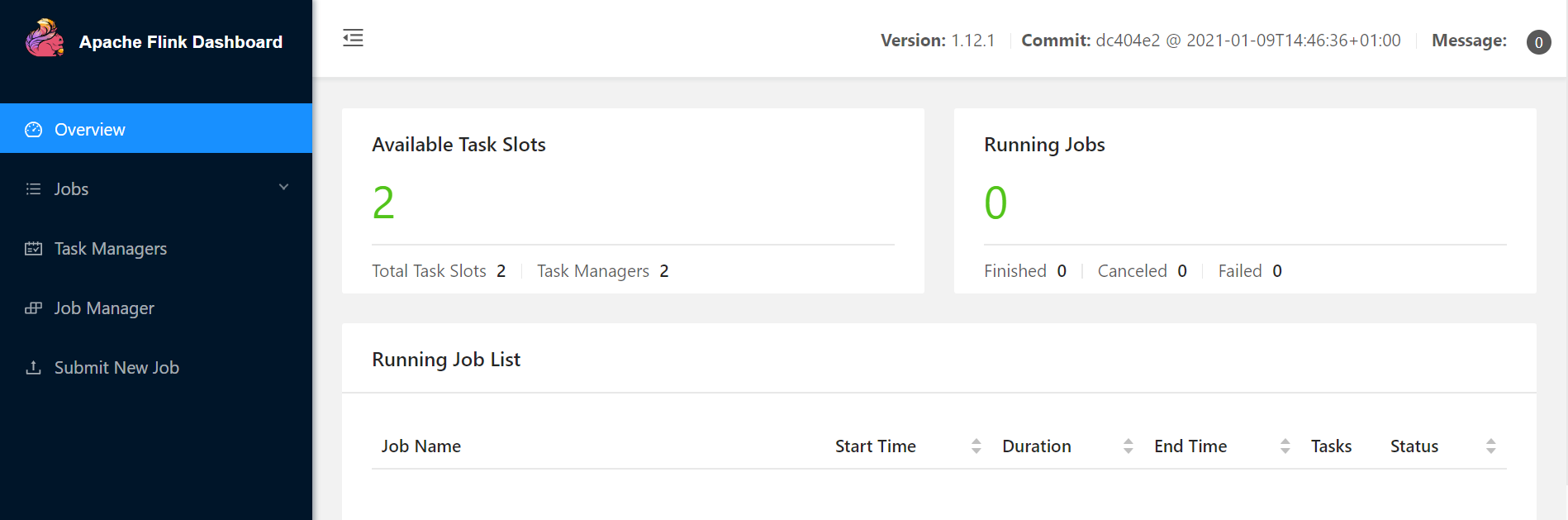Viewport: 1568px width, 520px height.
Task: Click the Job Manager build icon
Action: point(33,308)
